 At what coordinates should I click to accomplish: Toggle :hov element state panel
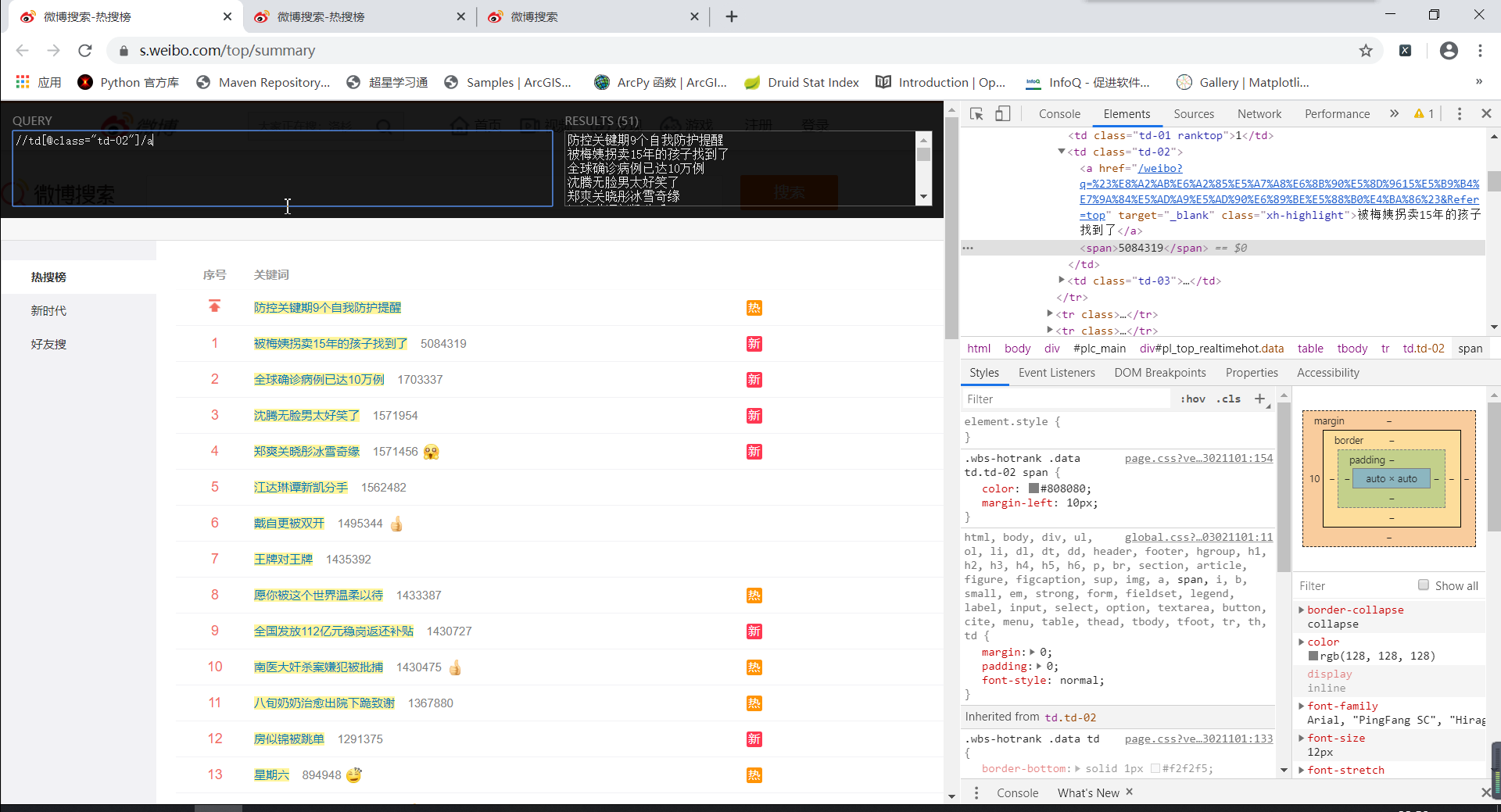pyautogui.click(x=1193, y=399)
